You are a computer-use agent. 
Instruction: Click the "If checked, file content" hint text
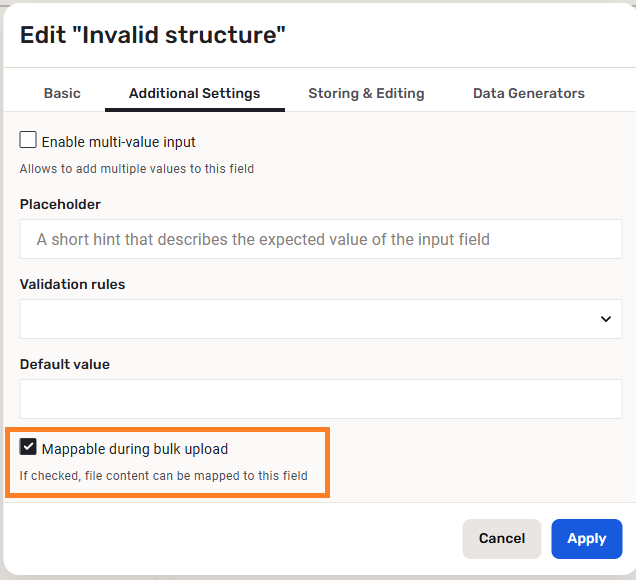tap(163, 476)
